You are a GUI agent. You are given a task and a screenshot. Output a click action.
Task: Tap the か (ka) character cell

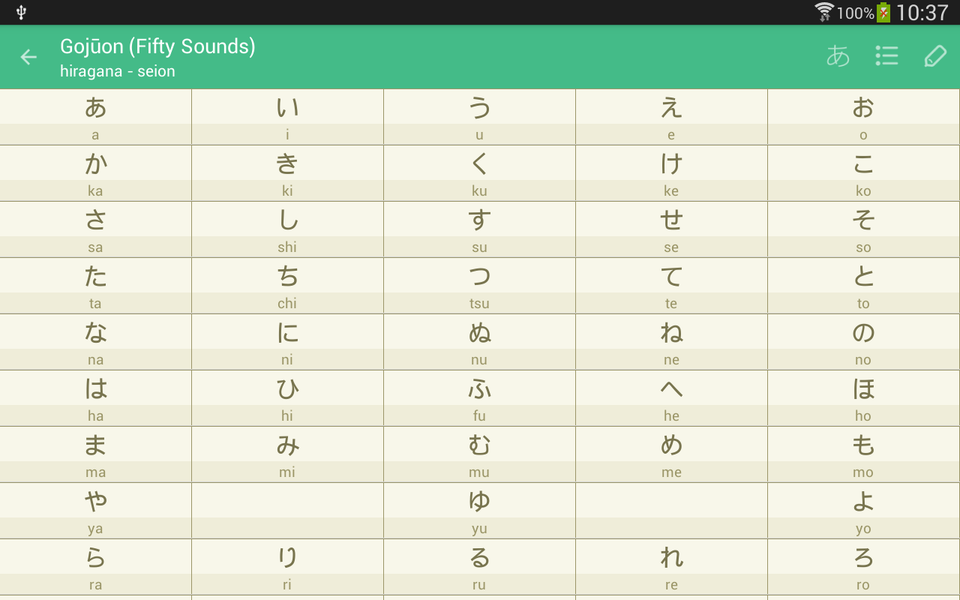[96, 165]
